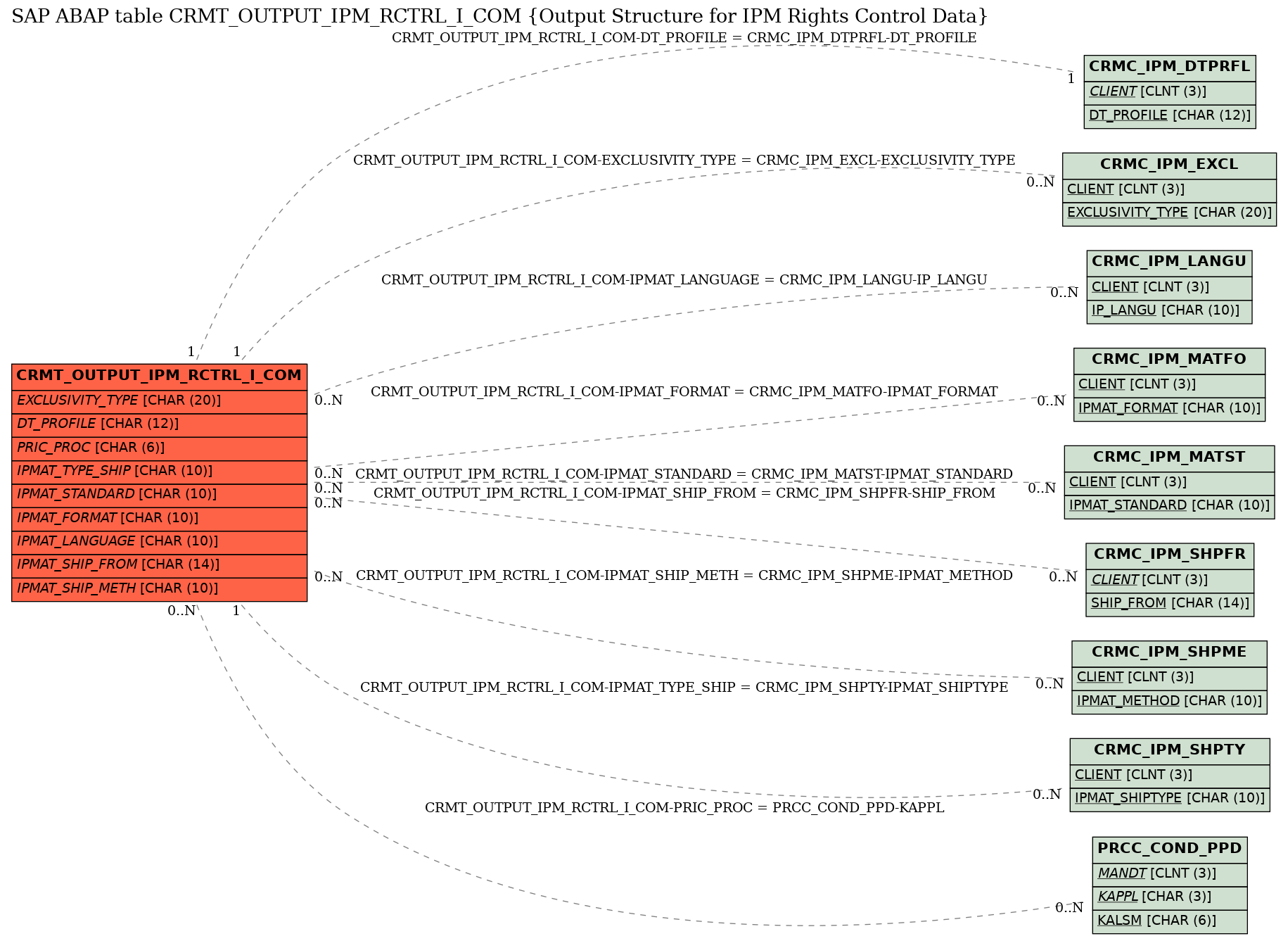This screenshot has height=941, width=1288.
Task: Click the IPMAT_SHIP_FROM relation label text
Action: (x=684, y=493)
